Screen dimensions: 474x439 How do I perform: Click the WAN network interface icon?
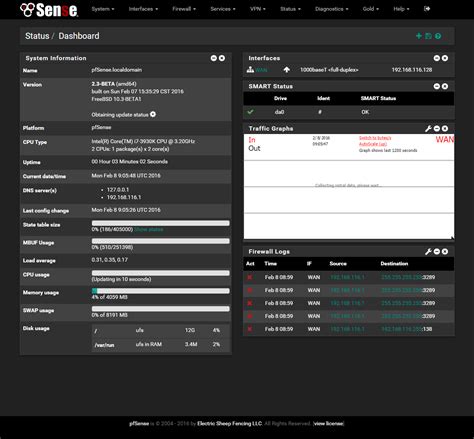pyautogui.click(x=250, y=70)
